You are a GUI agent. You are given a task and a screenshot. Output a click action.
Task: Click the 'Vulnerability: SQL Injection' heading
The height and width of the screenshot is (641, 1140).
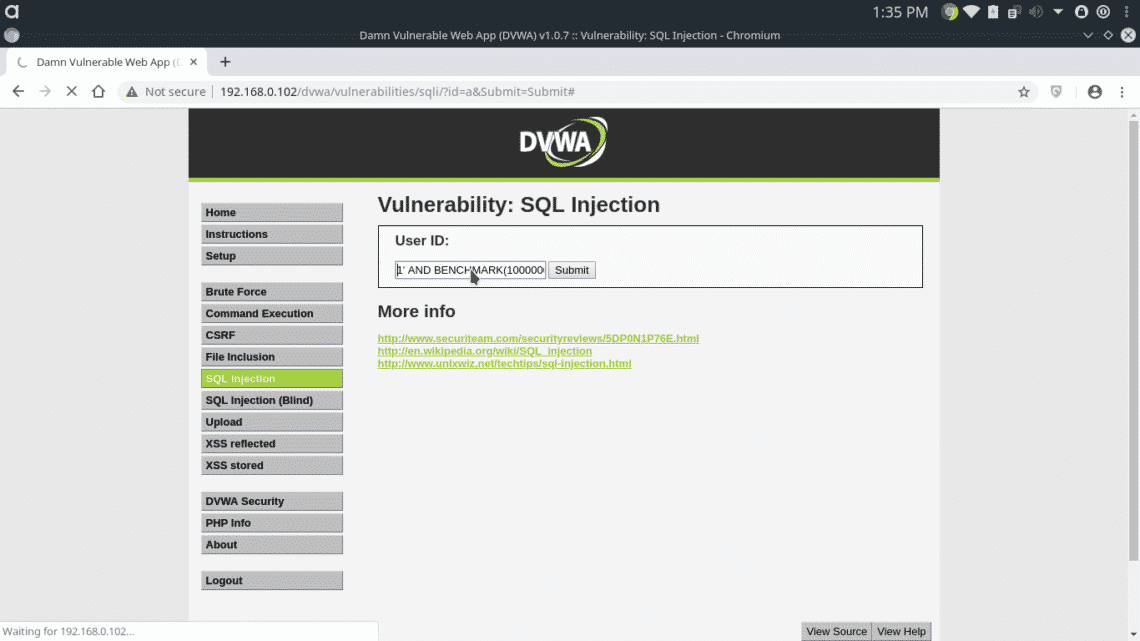pos(518,205)
